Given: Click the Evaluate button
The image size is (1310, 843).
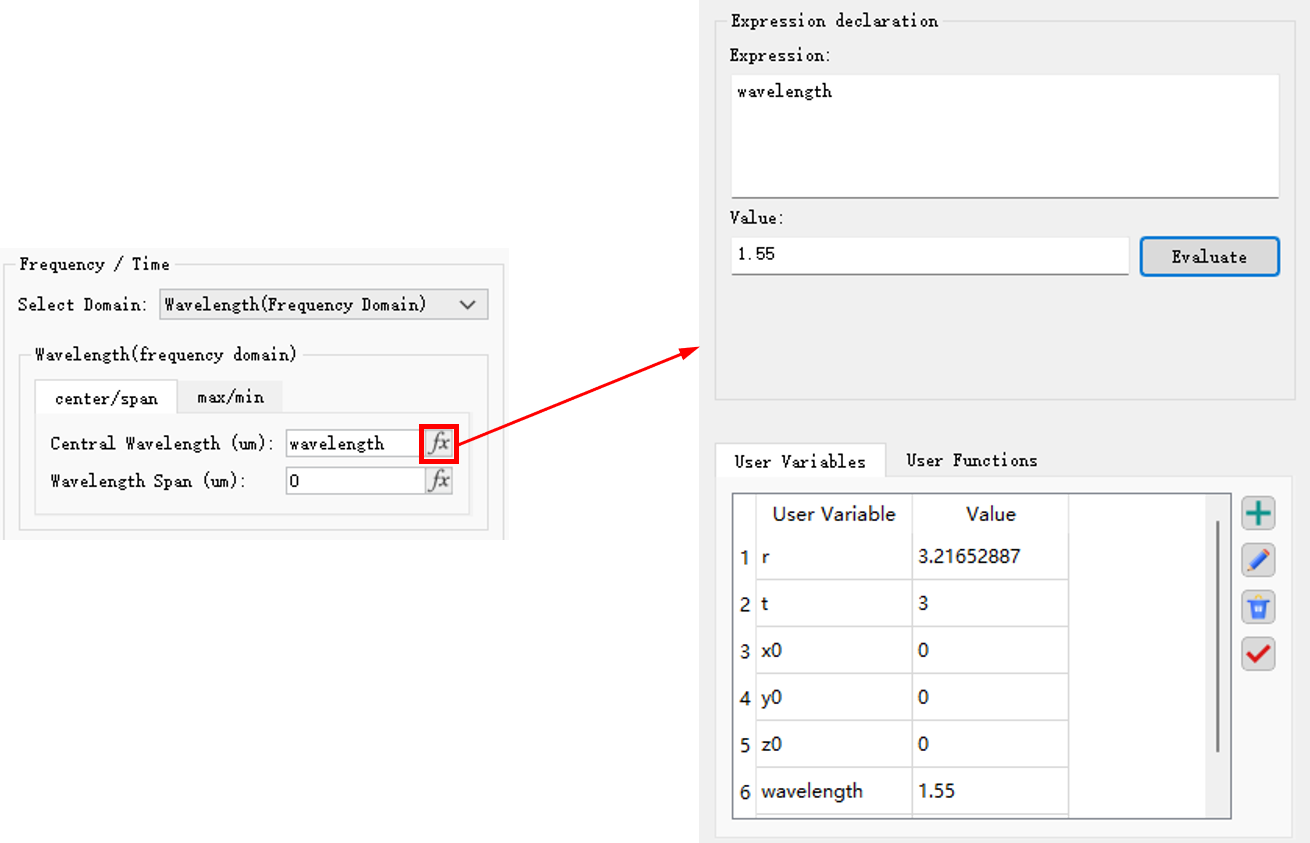Looking at the screenshot, I should (x=1209, y=256).
